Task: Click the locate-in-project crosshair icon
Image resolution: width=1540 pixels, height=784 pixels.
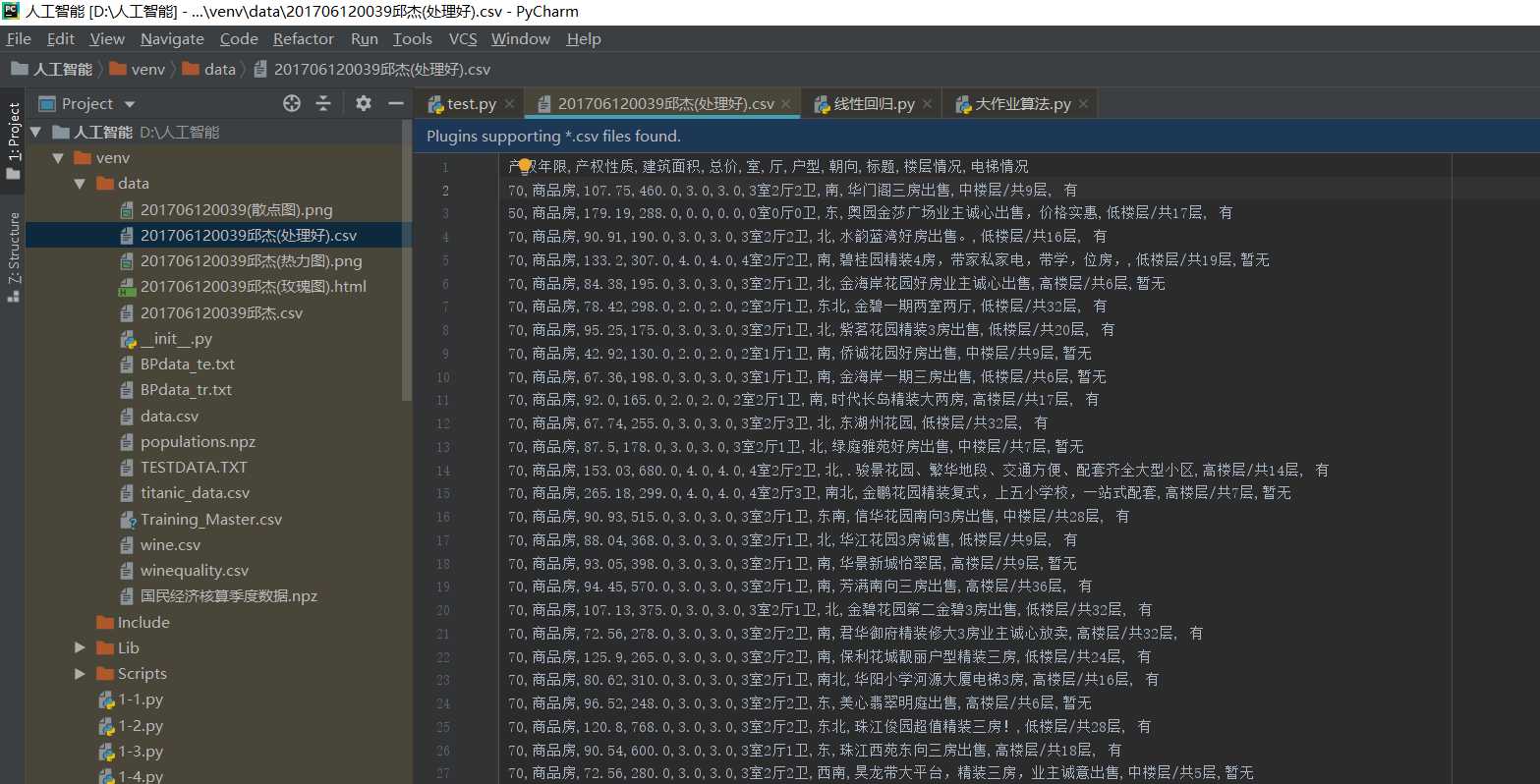Action: pos(292,103)
